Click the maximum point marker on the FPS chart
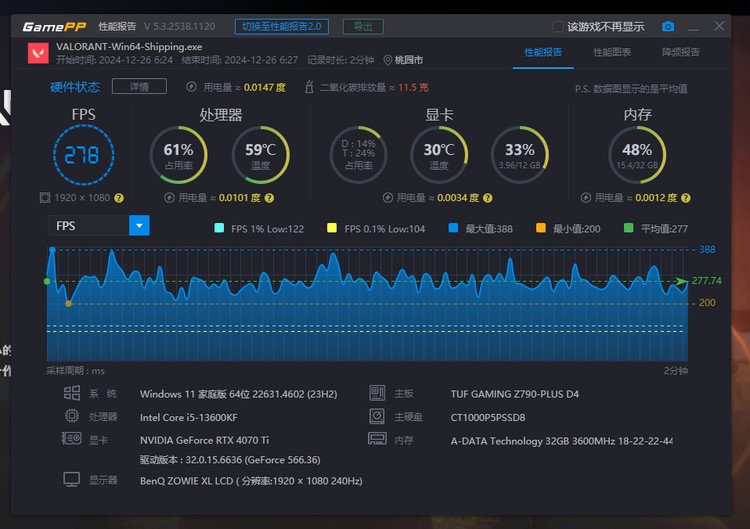 point(53,250)
